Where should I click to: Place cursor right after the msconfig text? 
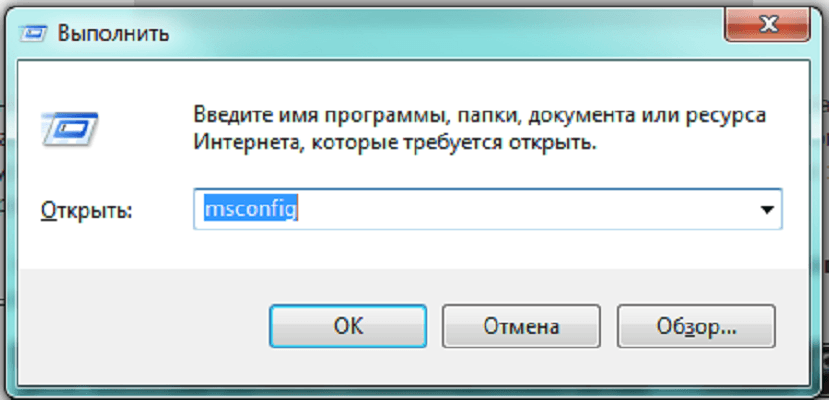tap(299, 210)
